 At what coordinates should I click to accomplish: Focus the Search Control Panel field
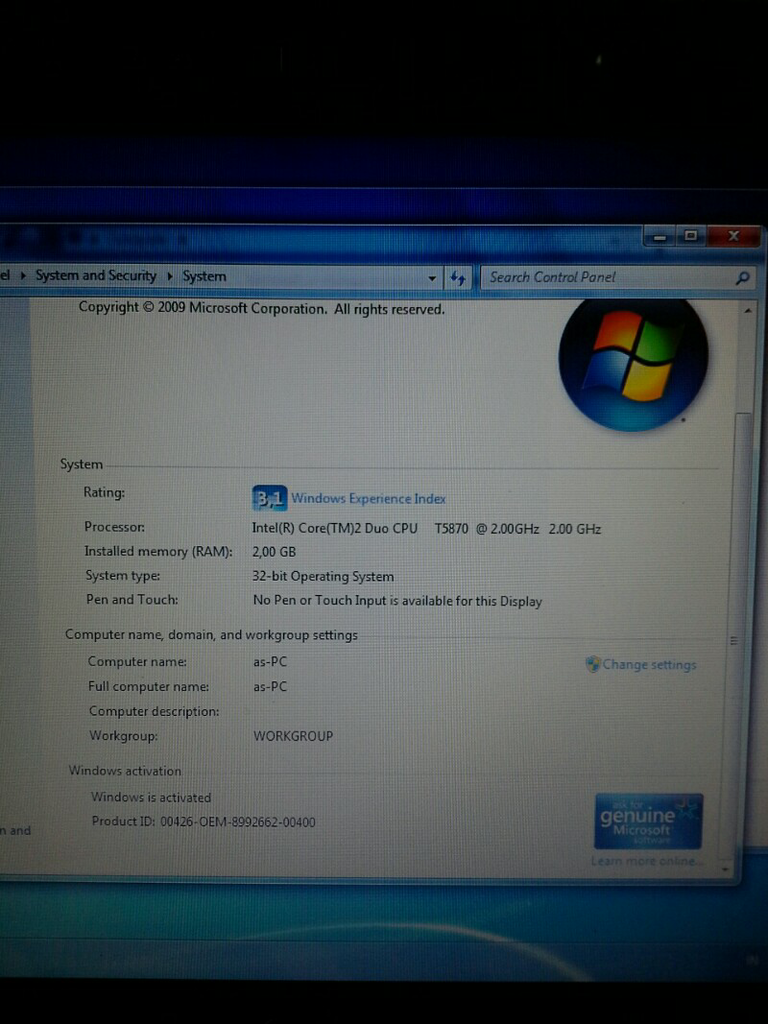618,278
